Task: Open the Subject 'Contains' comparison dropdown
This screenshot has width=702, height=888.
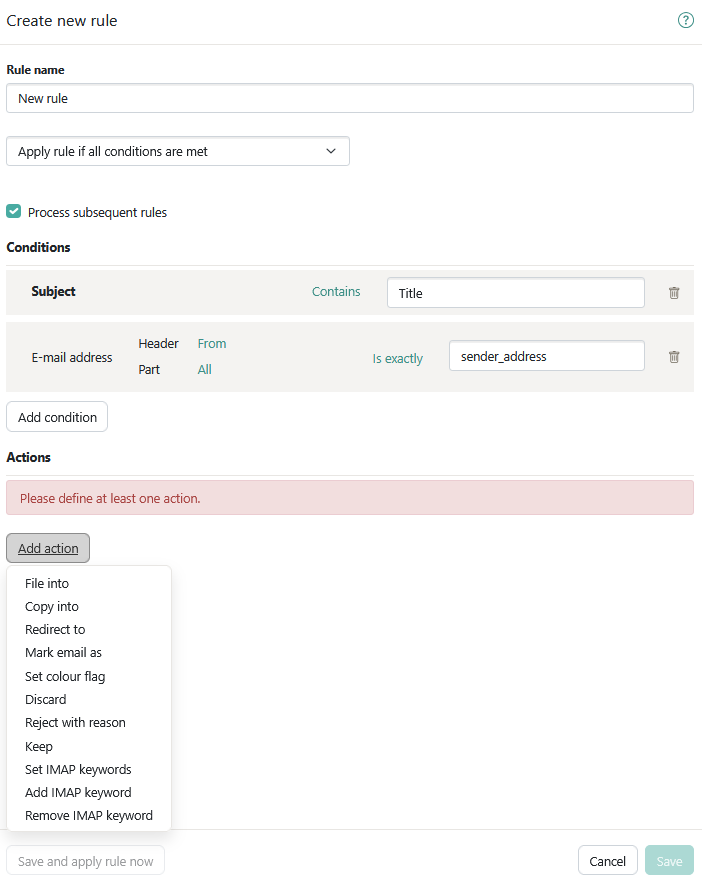Action: tap(336, 292)
